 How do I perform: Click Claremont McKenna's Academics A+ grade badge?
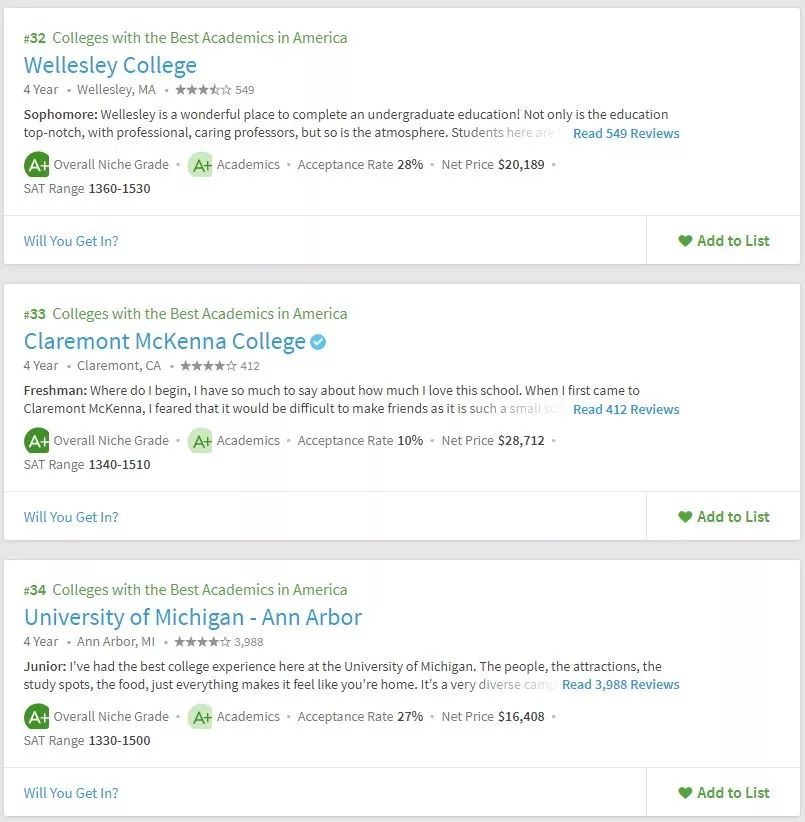tap(201, 441)
